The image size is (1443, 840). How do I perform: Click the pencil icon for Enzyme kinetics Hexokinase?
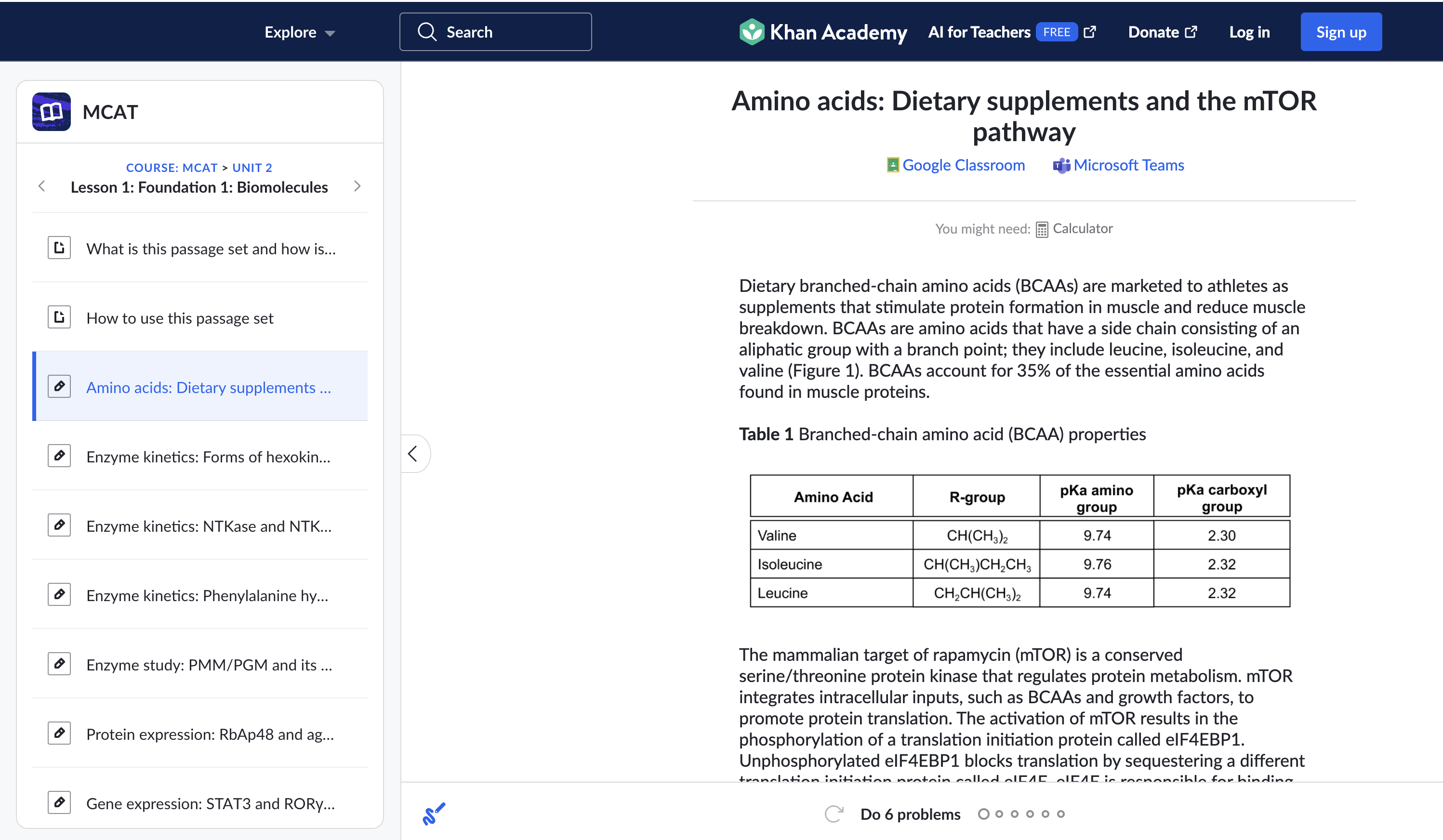(58, 456)
